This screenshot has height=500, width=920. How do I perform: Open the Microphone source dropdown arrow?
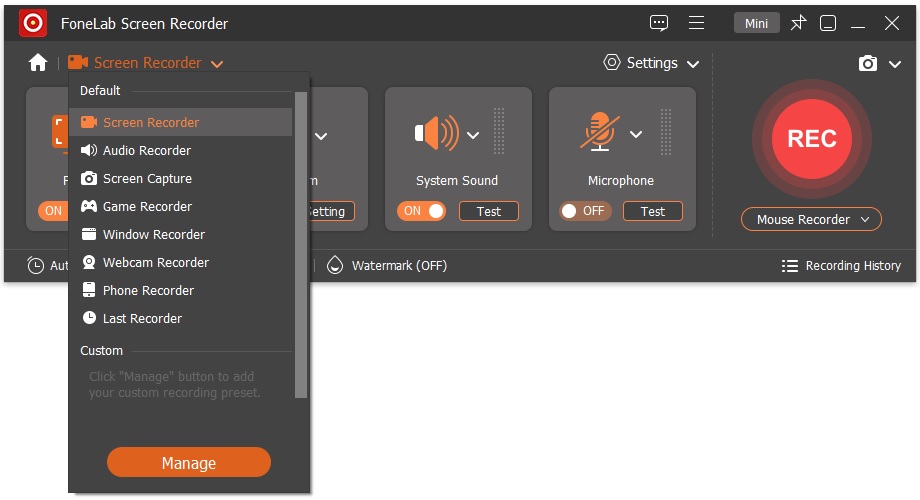tap(636, 134)
